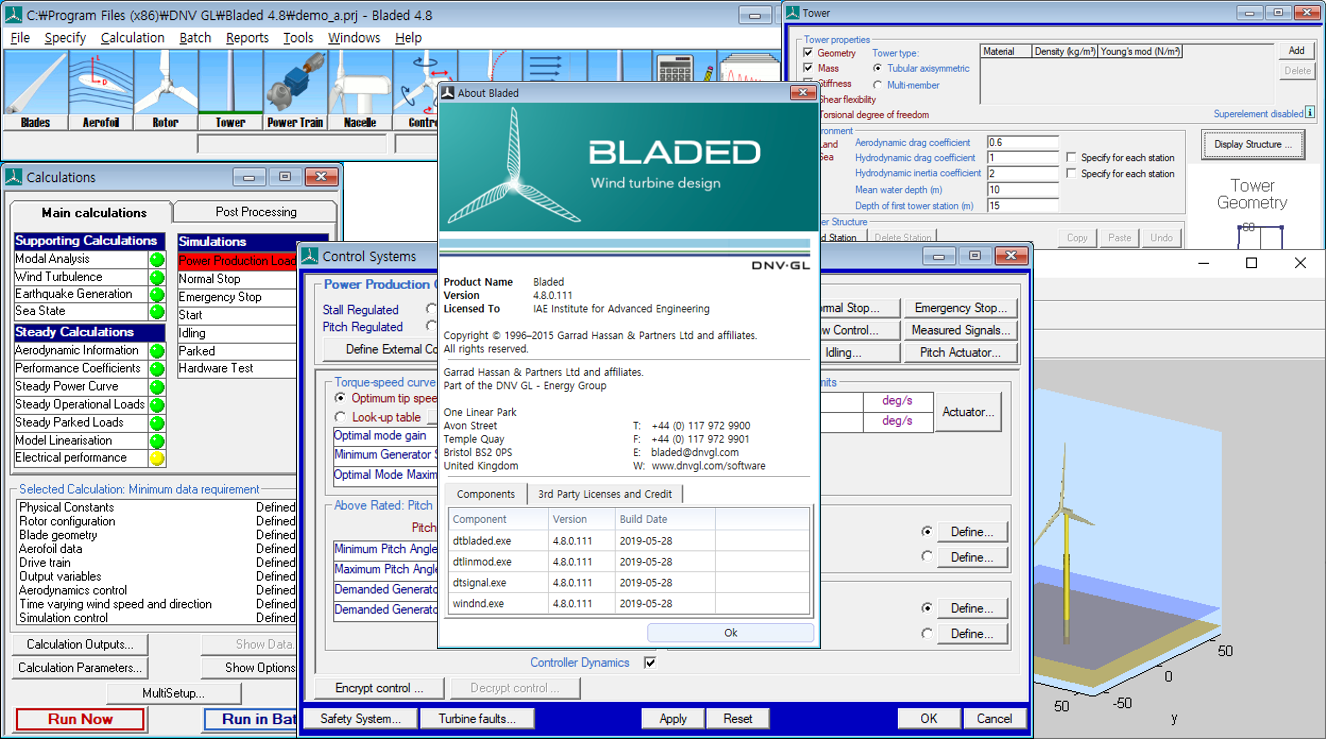
Task: Click Sea State green status light
Action: click(x=157, y=312)
